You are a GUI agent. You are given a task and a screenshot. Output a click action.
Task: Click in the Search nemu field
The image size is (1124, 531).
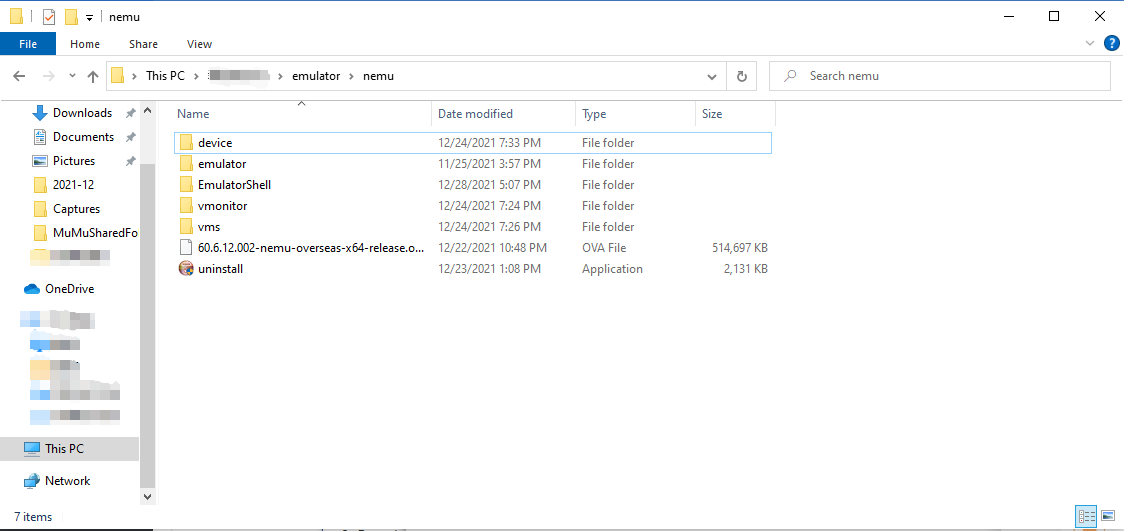pos(939,76)
